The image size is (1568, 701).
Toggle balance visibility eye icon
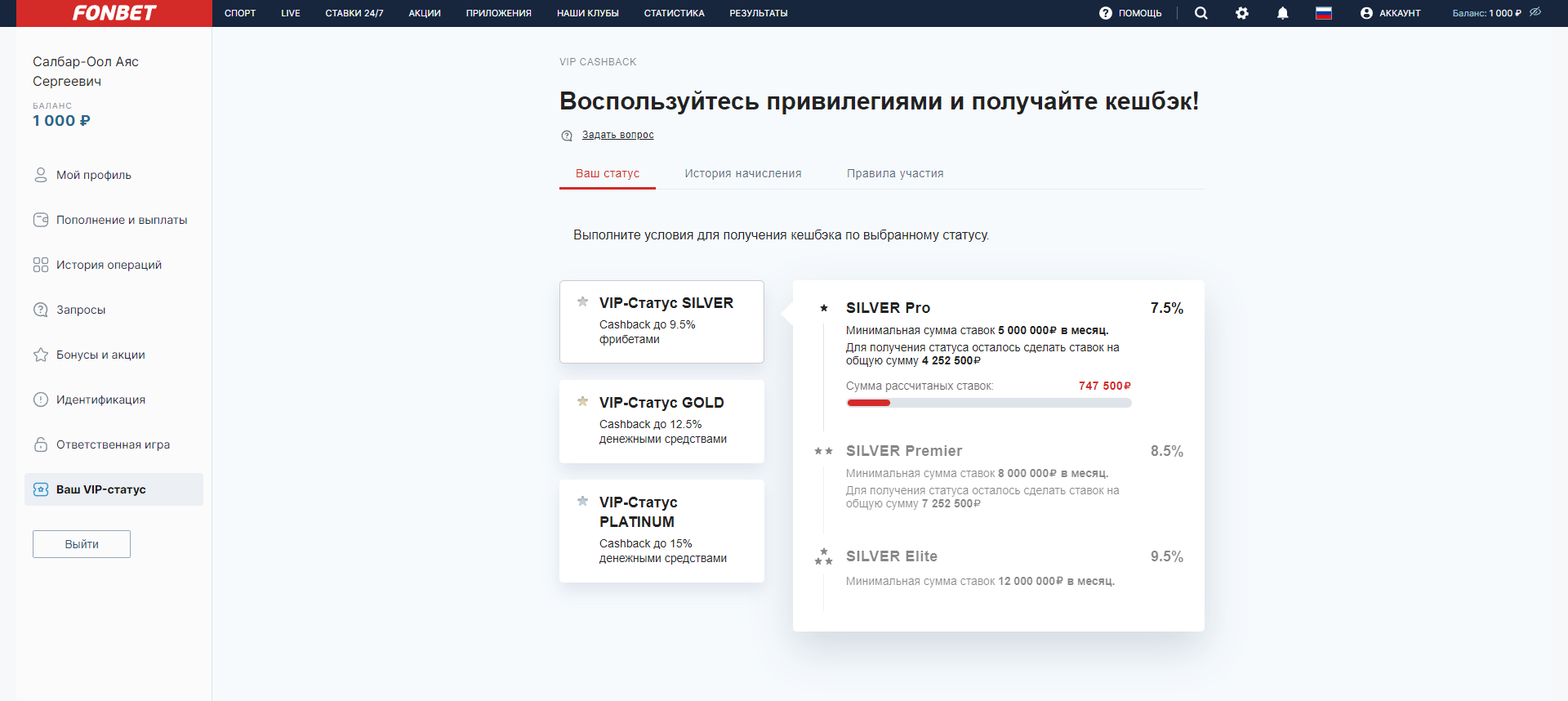coord(1535,12)
